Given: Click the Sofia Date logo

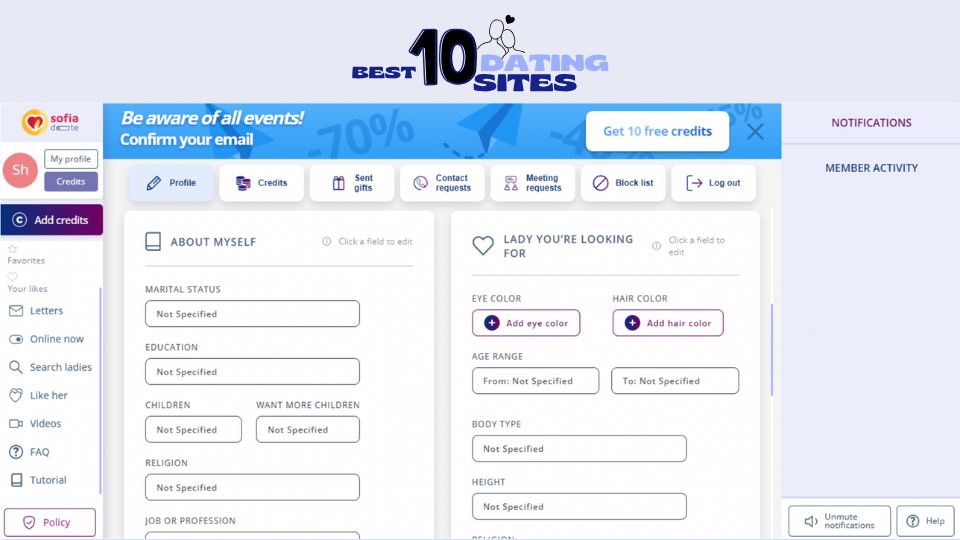Looking at the screenshot, I should tap(50, 123).
